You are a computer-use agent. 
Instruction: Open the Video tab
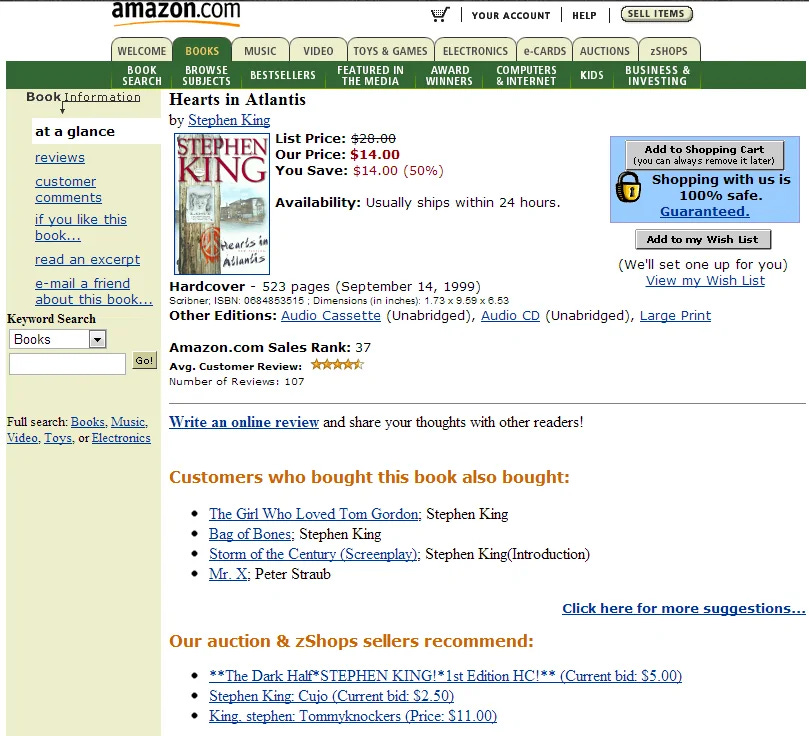(x=318, y=51)
